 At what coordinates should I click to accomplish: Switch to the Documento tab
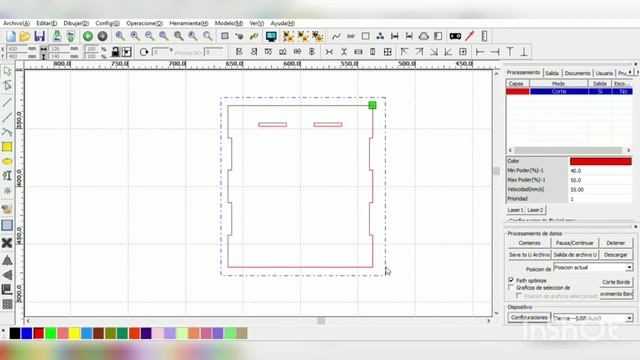[578, 73]
